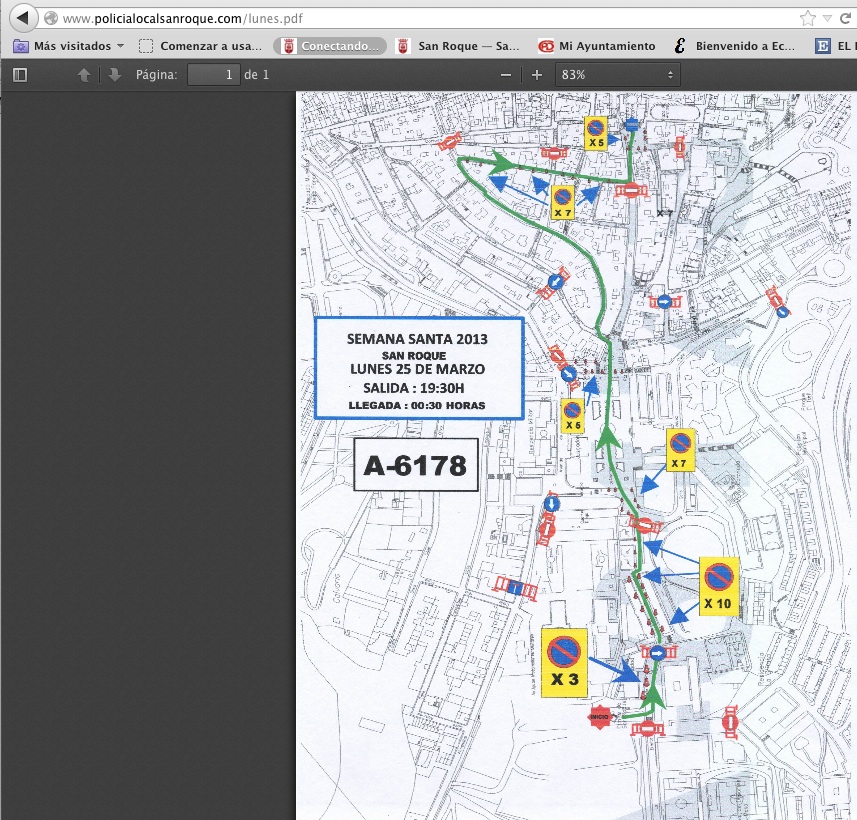The image size is (857, 820).
Task: Go to previous PDF page
Action: (84, 75)
